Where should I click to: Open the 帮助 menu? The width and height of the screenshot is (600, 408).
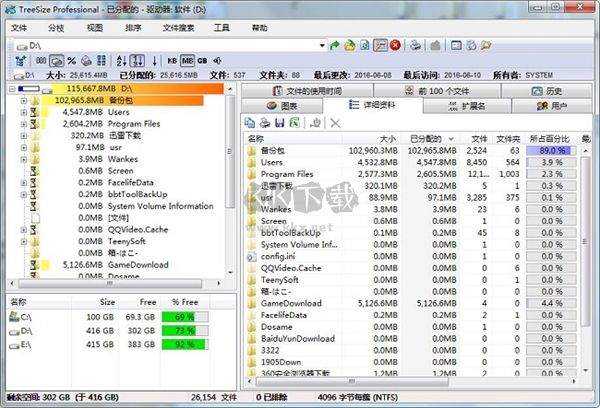(x=259, y=28)
